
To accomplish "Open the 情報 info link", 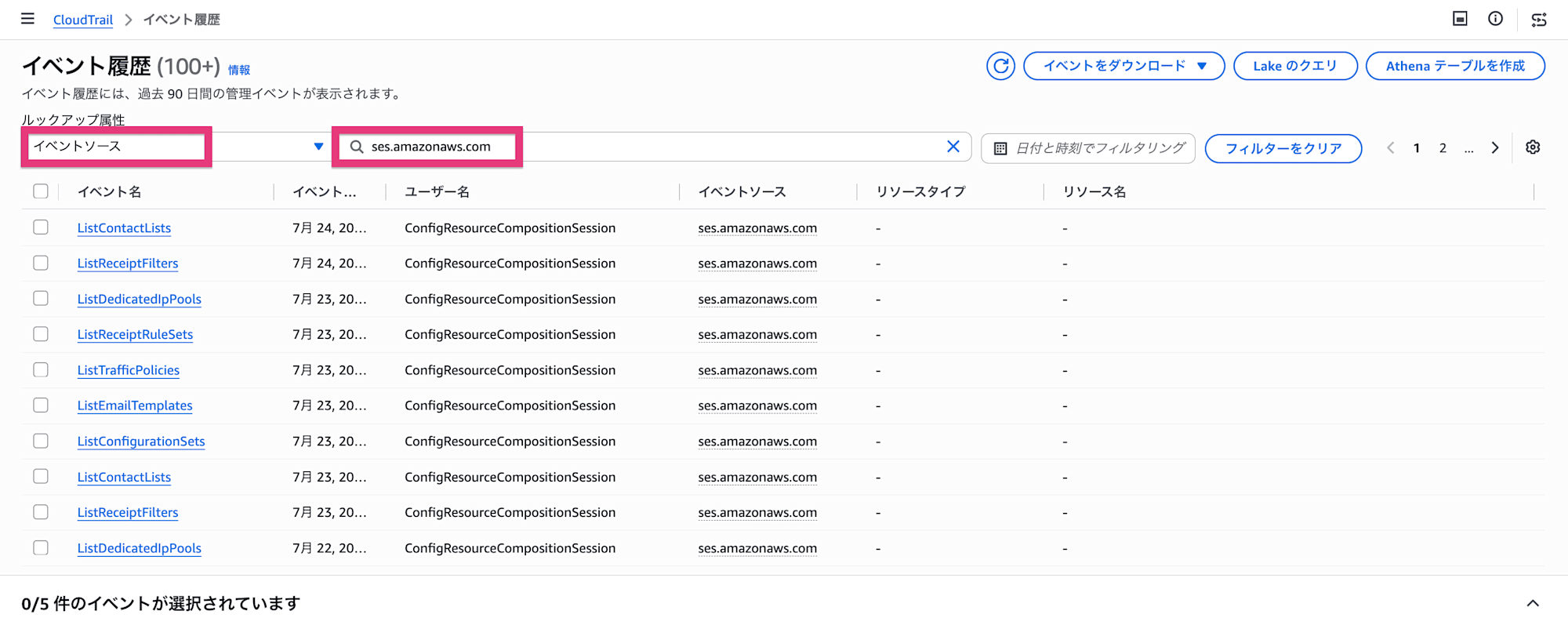I will coord(239,70).
